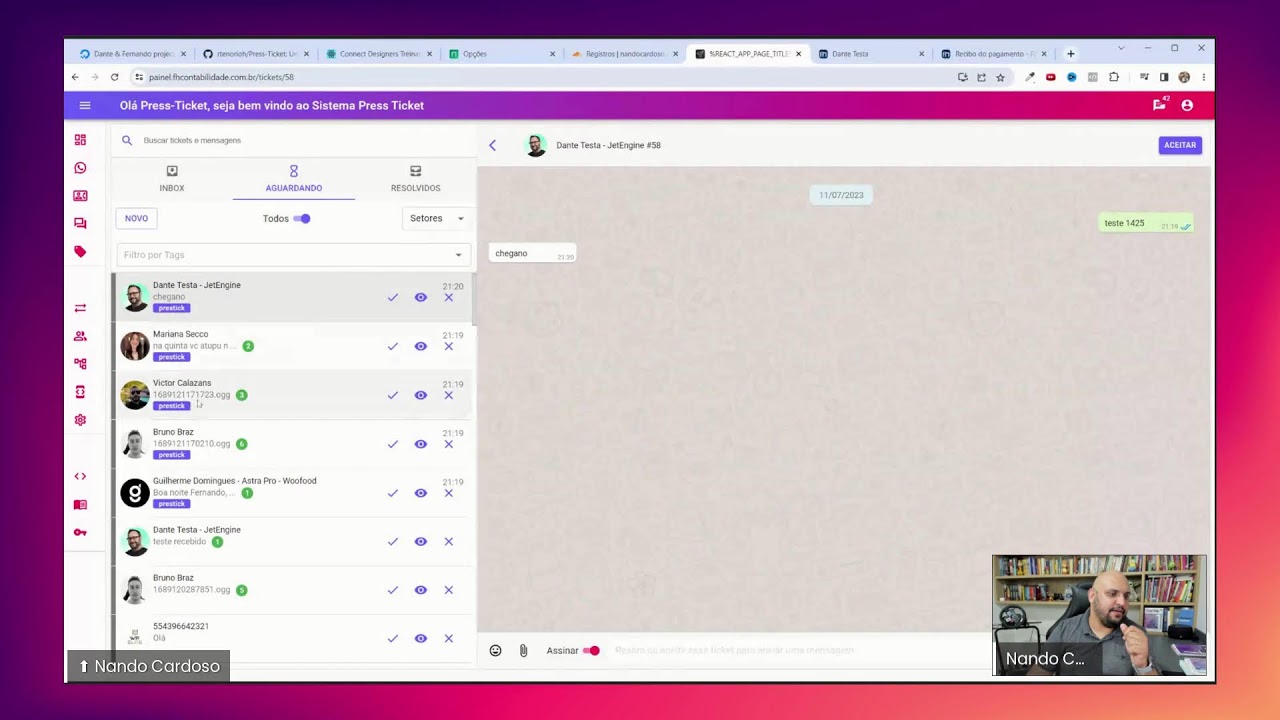Preview Victor Calazans's ticket with the eye
The width and height of the screenshot is (1280, 720).
(x=421, y=395)
